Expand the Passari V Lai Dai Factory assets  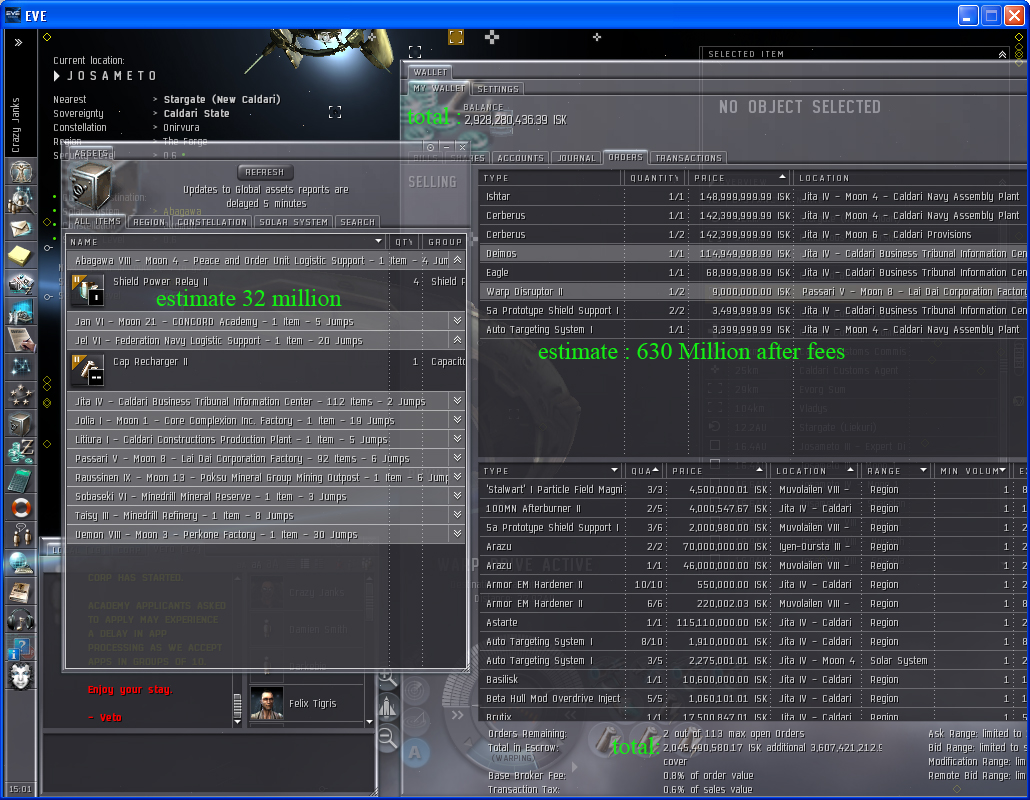[457, 458]
